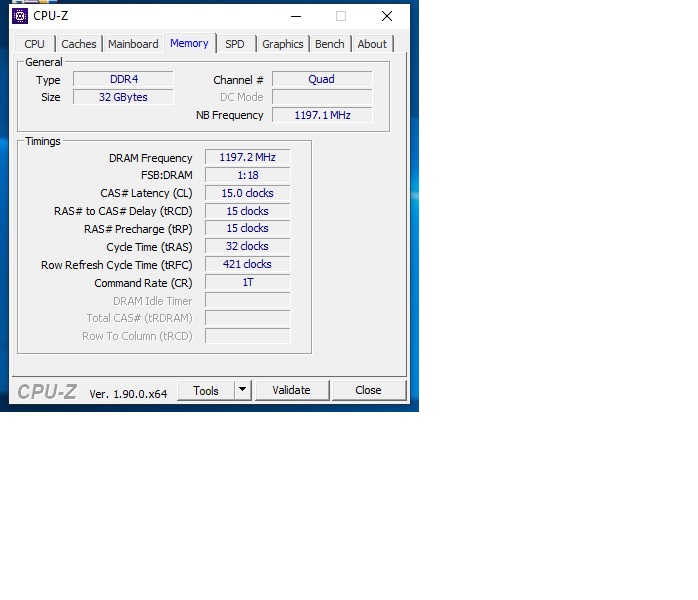Viewport: 698px width, 600px height.
Task: Click the version text Ver. 1.90.0.x64
Action: coord(128,394)
